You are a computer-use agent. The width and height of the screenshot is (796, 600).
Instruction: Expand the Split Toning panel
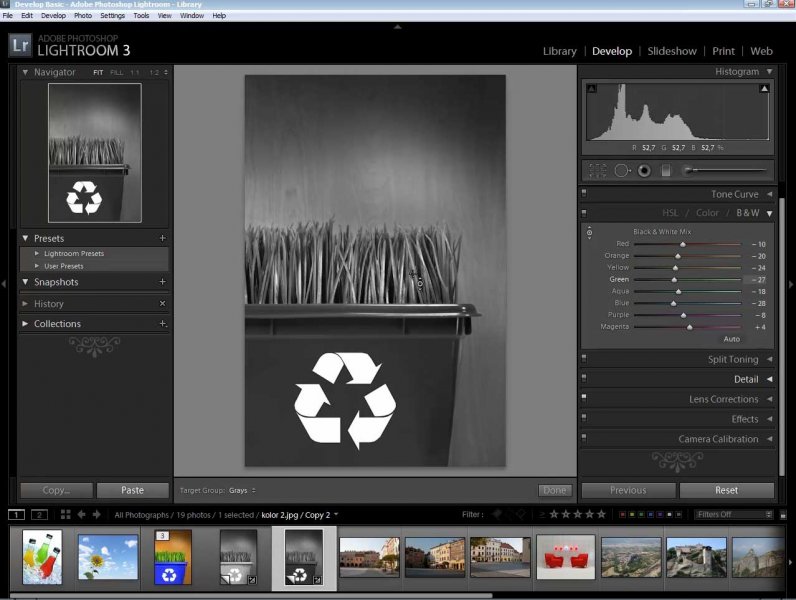tap(769, 360)
